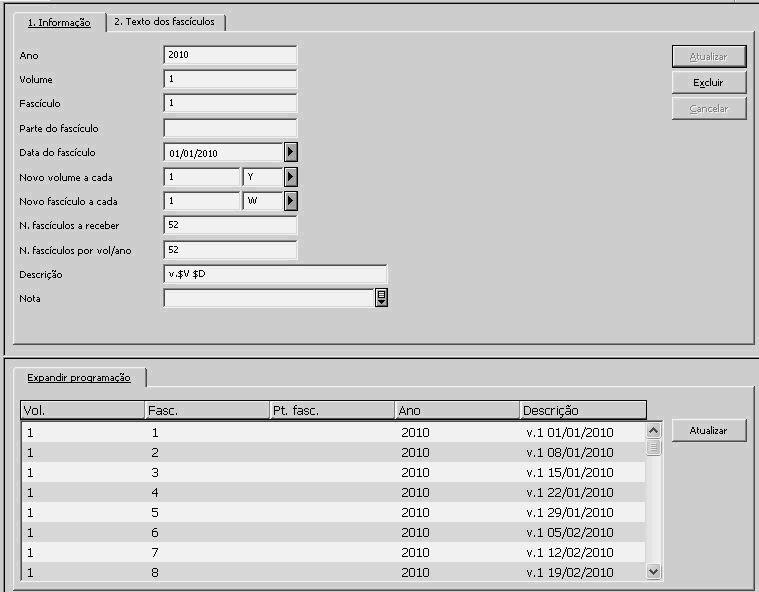Click the Data do fascículo date field

coord(224,153)
